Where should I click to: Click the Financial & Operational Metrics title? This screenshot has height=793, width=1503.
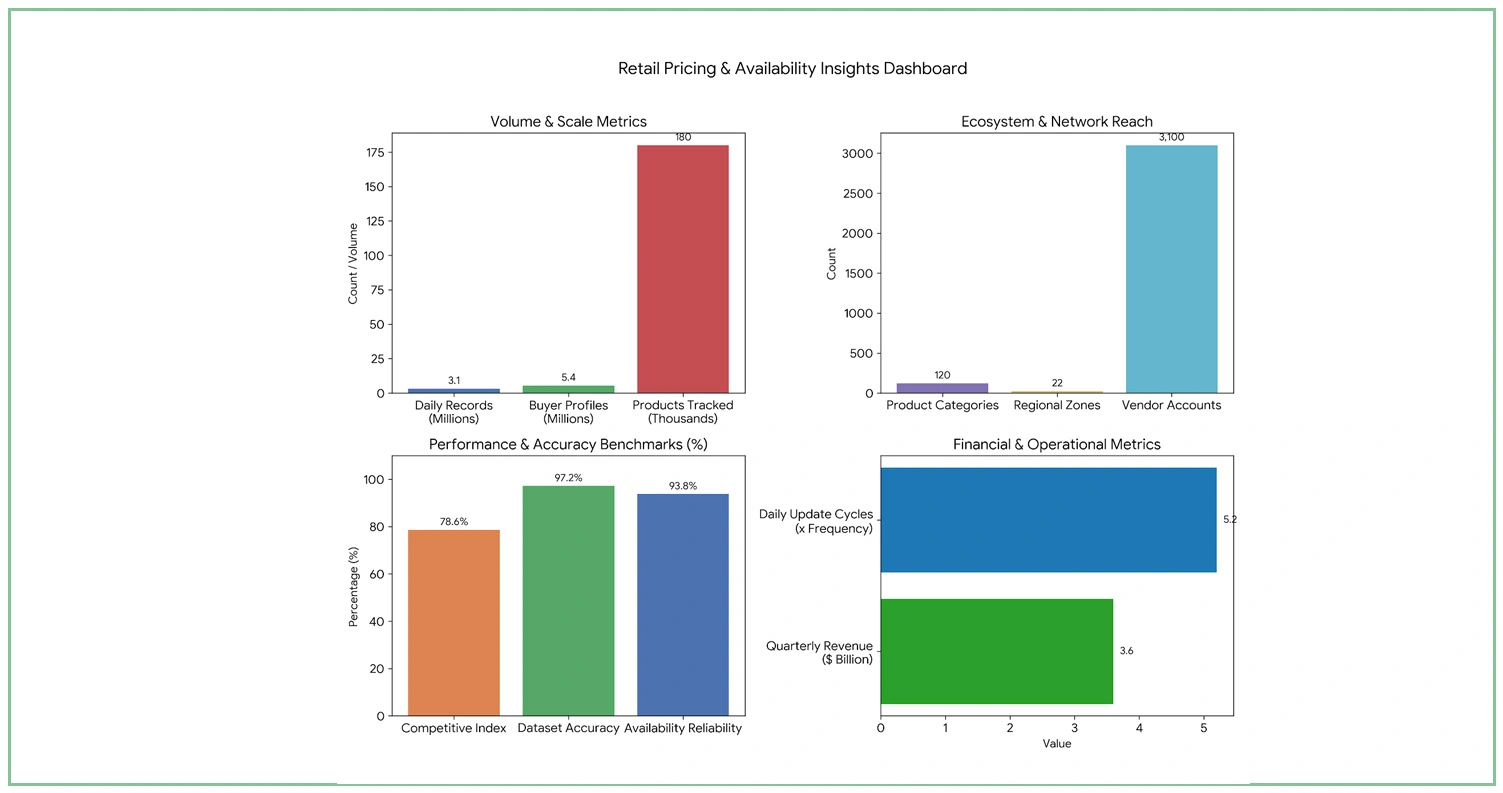pyautogui.click(x=1056, y=444)
